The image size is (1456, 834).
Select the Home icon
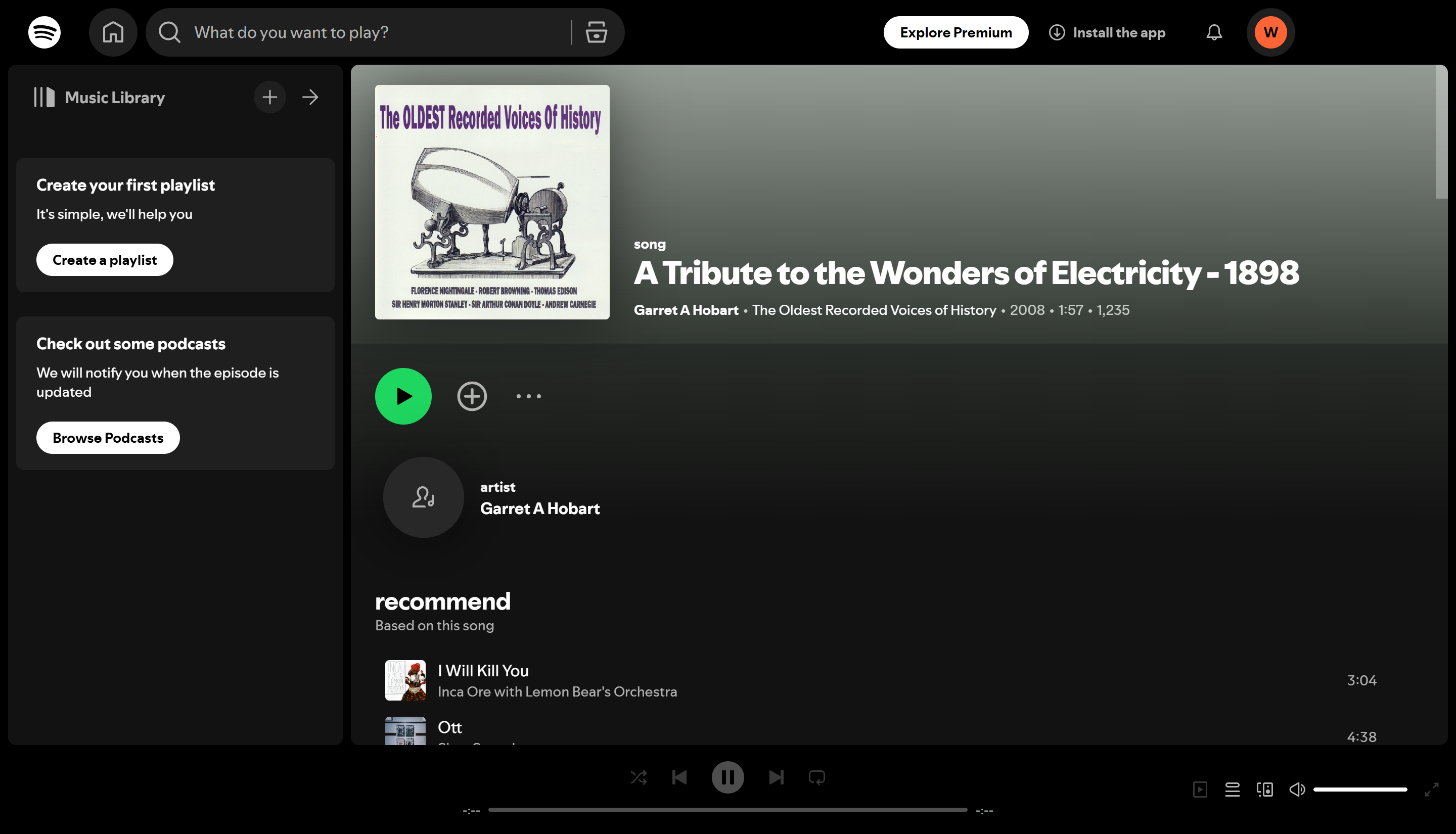113,32
